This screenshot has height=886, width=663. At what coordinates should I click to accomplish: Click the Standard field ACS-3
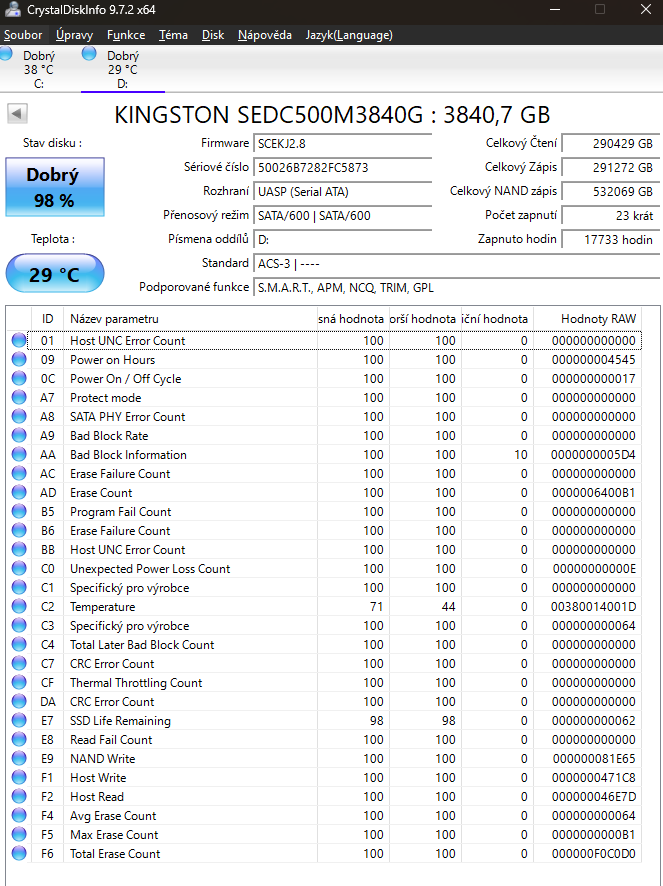(x=457, y=264)
